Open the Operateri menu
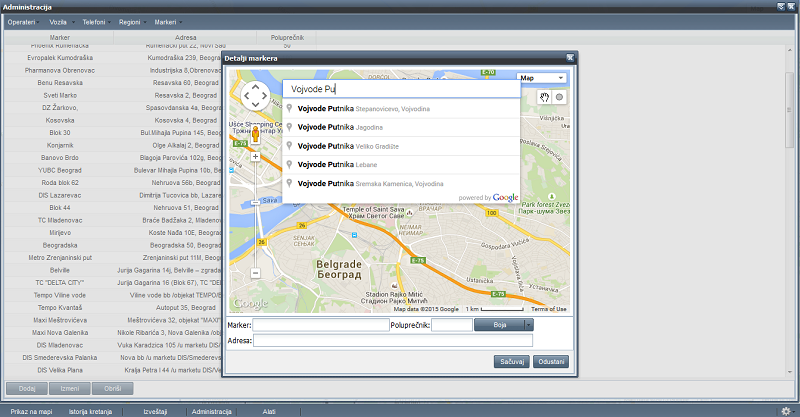800x417 pixels. point(22,22)
